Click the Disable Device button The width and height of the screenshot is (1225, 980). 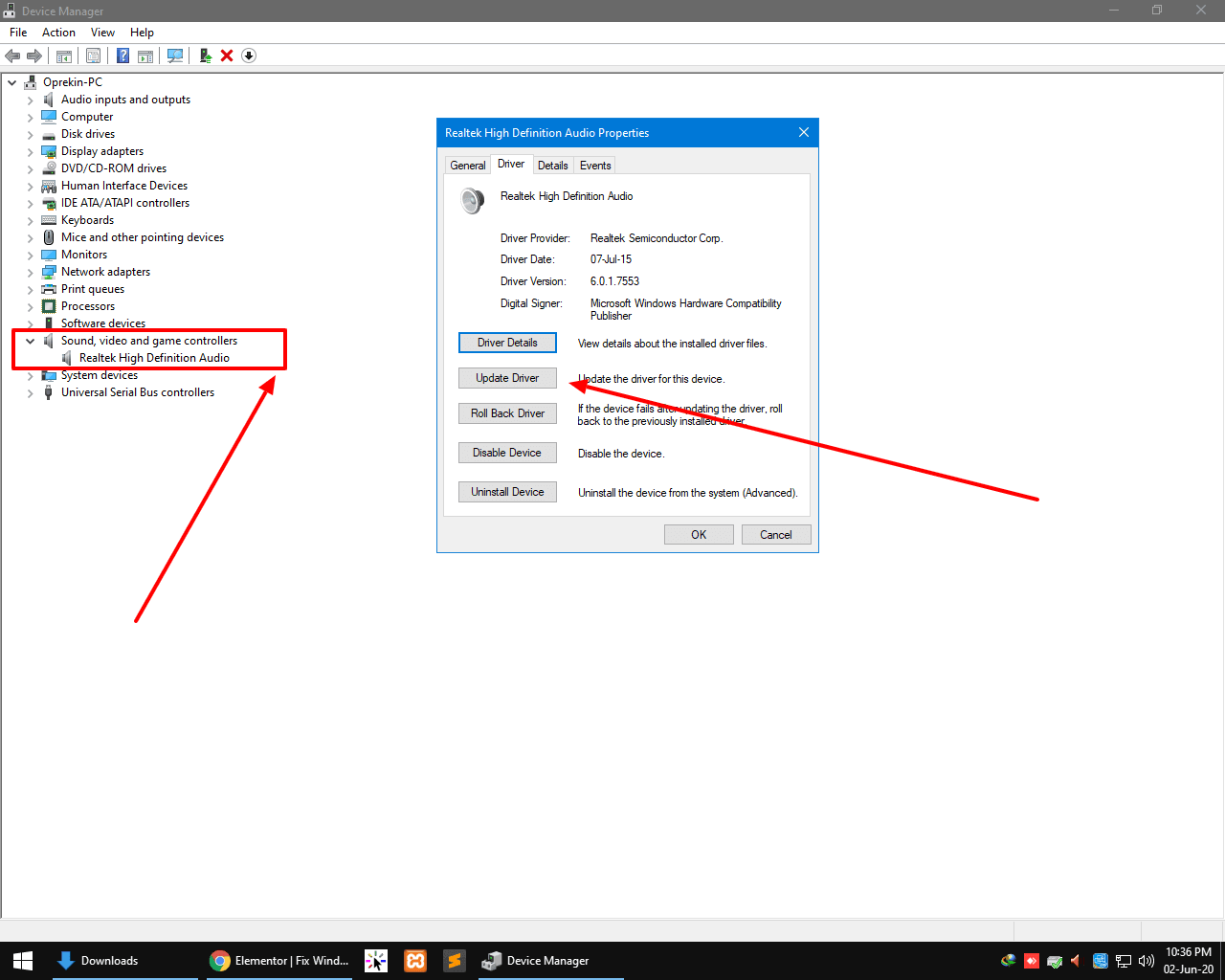coord(507,453)
